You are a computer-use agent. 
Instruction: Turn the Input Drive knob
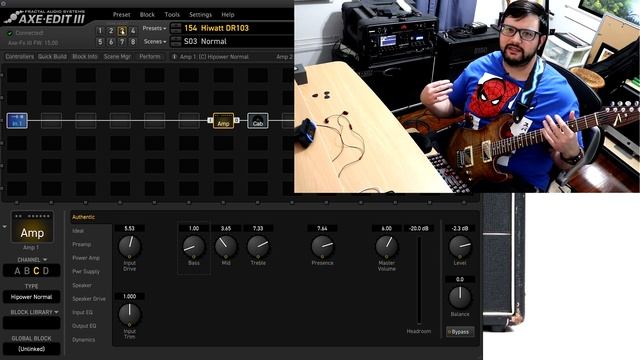[x=129, y=247]
